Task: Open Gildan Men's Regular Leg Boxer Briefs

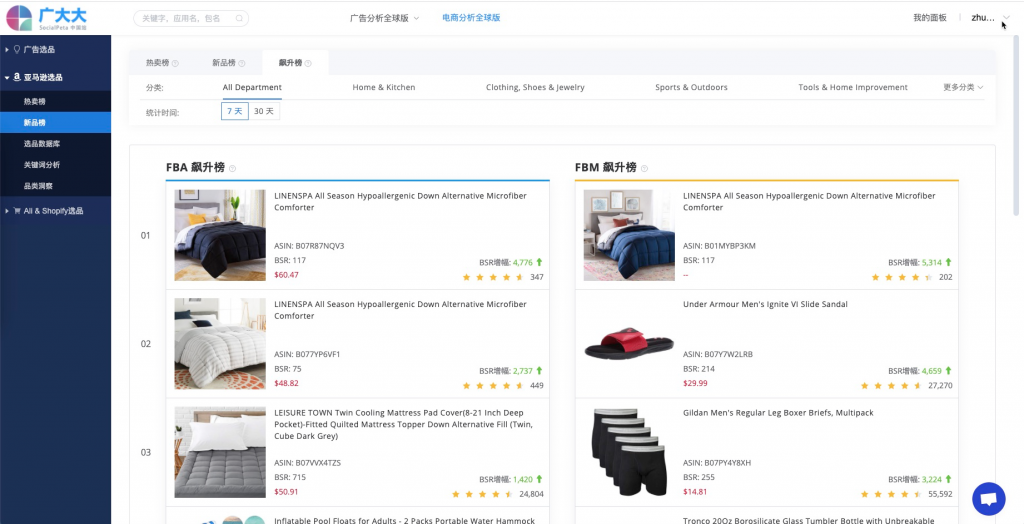Action: coord(778,412)
